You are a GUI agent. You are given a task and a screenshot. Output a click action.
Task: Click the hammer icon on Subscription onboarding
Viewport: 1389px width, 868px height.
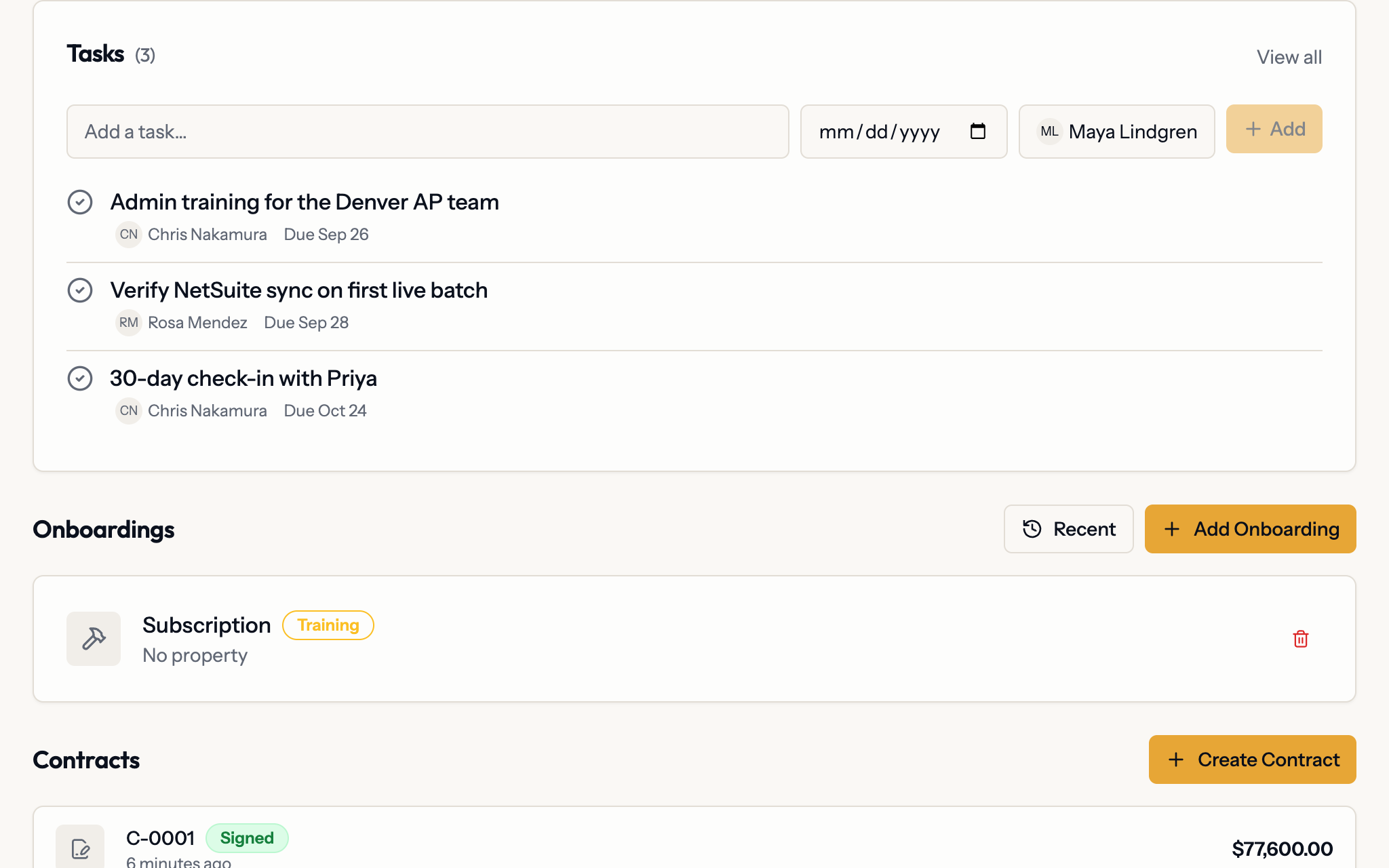(x=94, y=639)
